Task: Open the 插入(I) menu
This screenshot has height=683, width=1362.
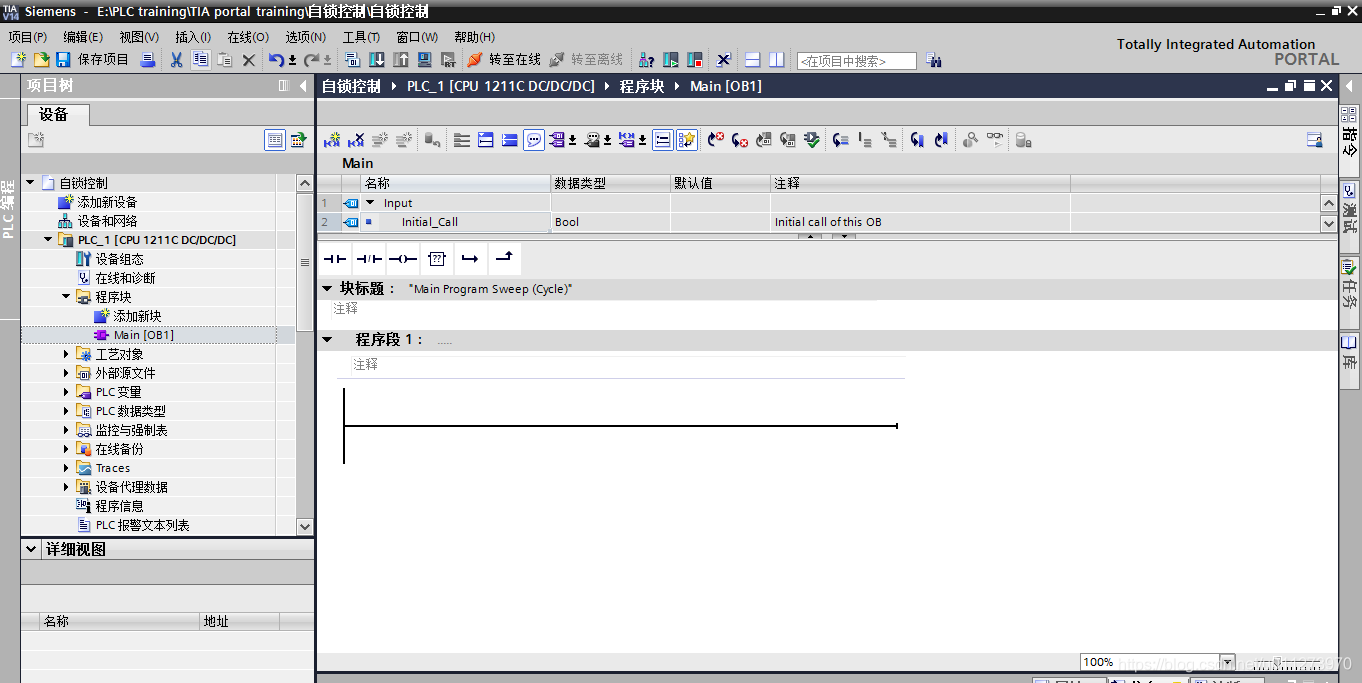Action: tap(193, 37)
